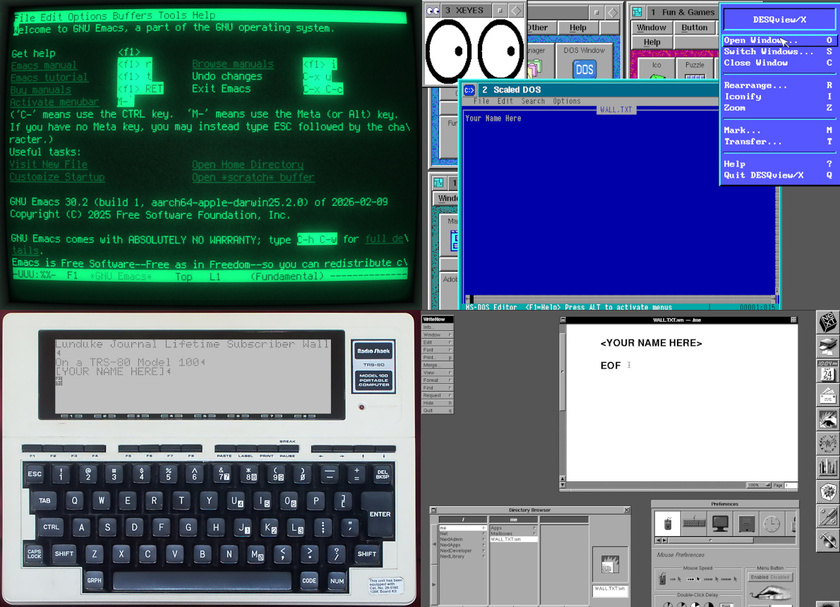Click the WALL.TXT.wn file icon preview

pyautogui.click(x=610, y=566)
